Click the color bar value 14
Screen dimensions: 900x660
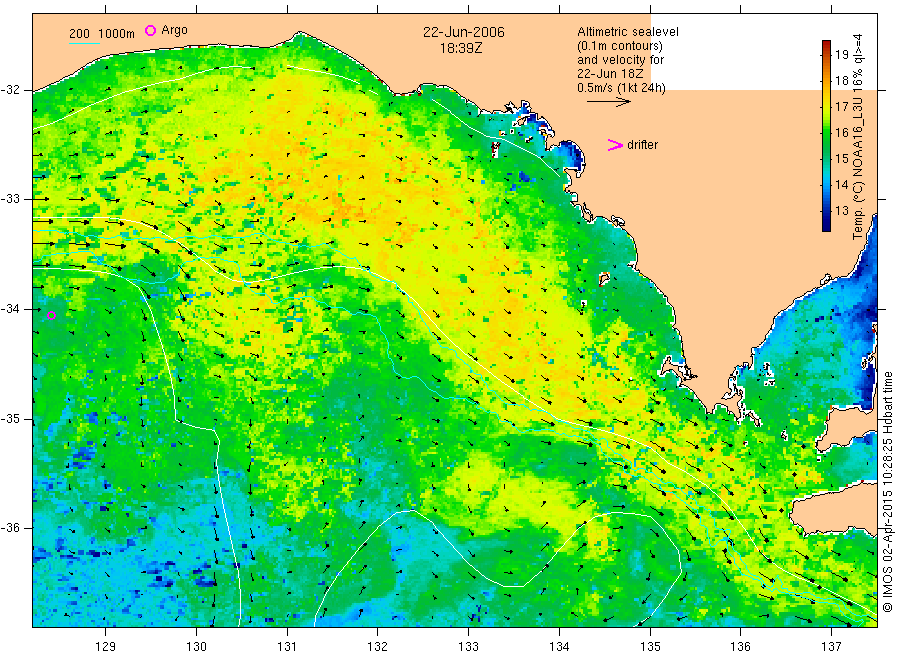pyautogui.click(x=842, y=185)
